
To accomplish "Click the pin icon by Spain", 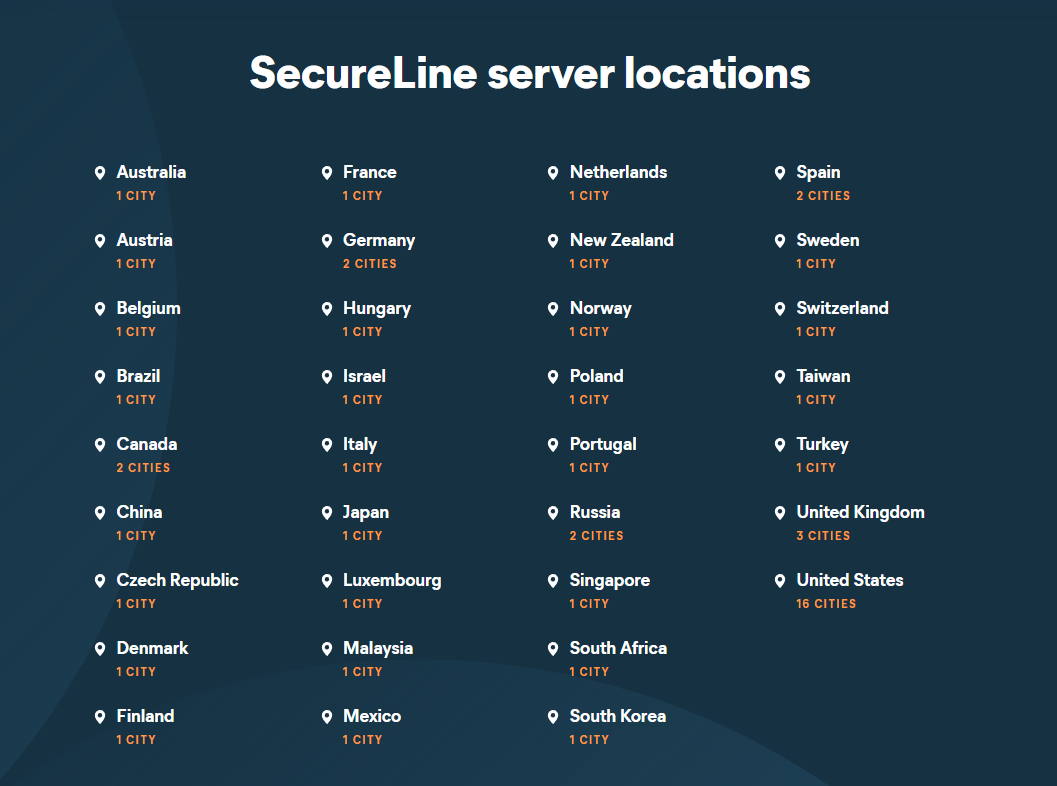I will [780, 173].
